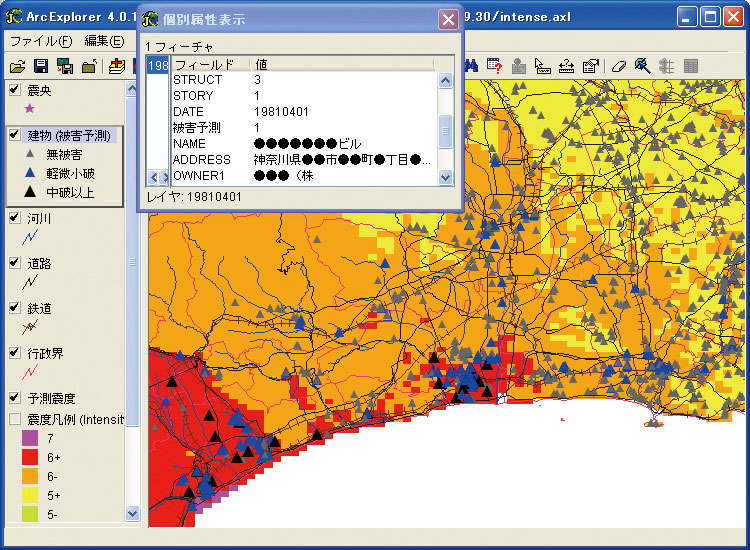Click the Clear Selection eraser icon
Viewport: 750px width, 550px height.
(619, 66)
